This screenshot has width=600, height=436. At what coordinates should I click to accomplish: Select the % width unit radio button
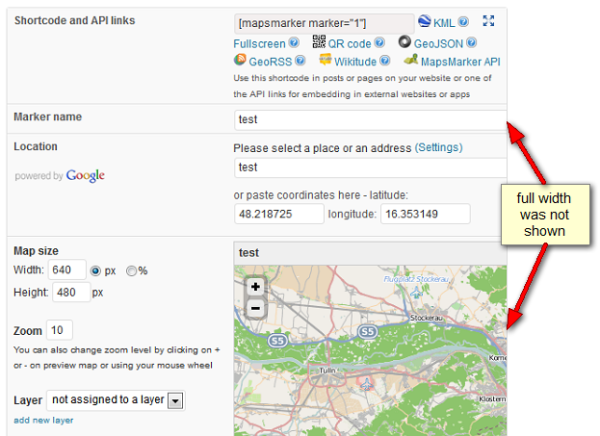click(x=131, y=271)
